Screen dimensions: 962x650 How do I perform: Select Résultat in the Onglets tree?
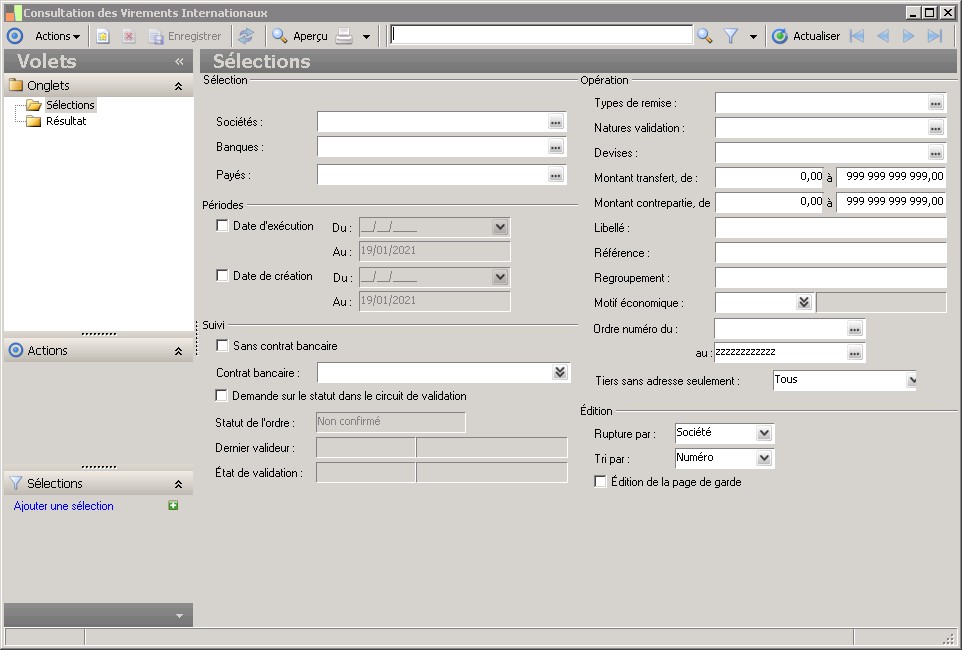(66, 121)
